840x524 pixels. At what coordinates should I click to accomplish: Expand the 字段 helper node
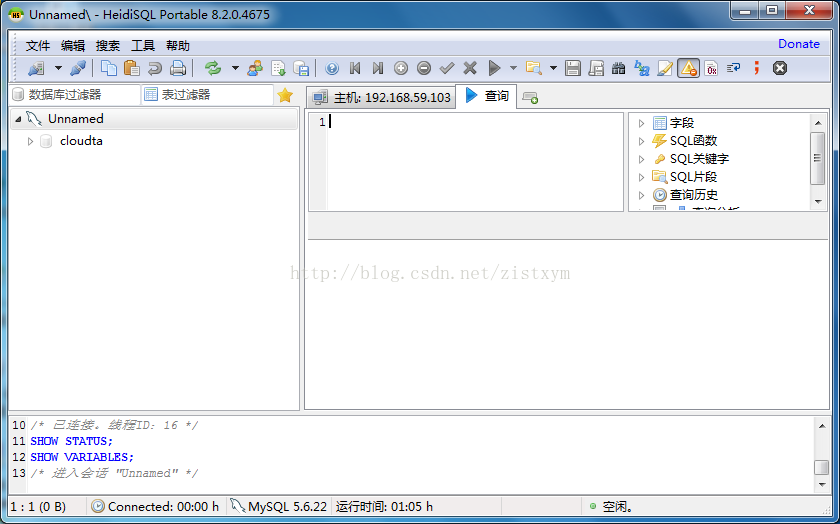[x=641, y=123]
